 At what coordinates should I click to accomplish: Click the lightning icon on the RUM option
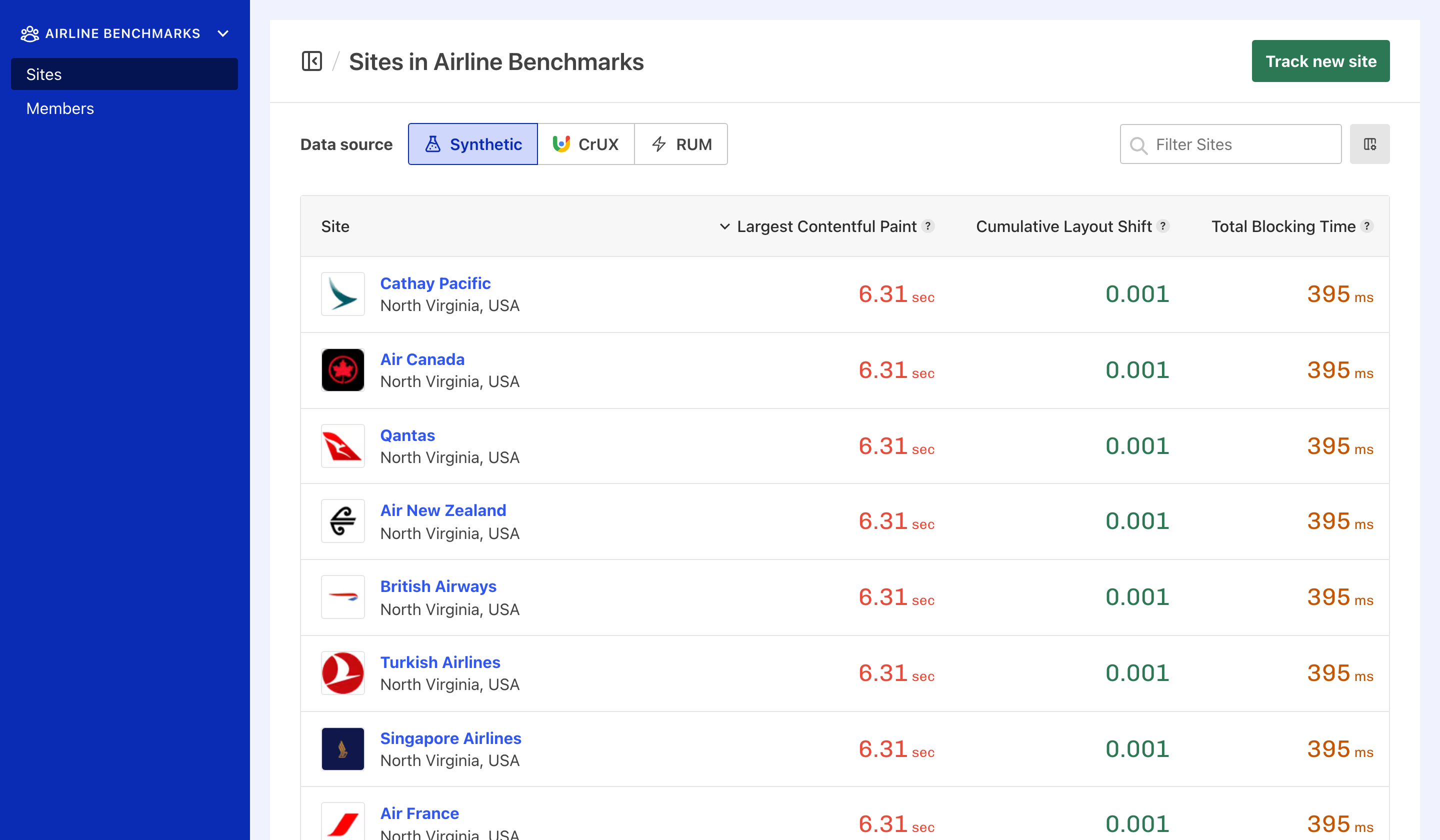pyautogui.click(x=659, y=144)
